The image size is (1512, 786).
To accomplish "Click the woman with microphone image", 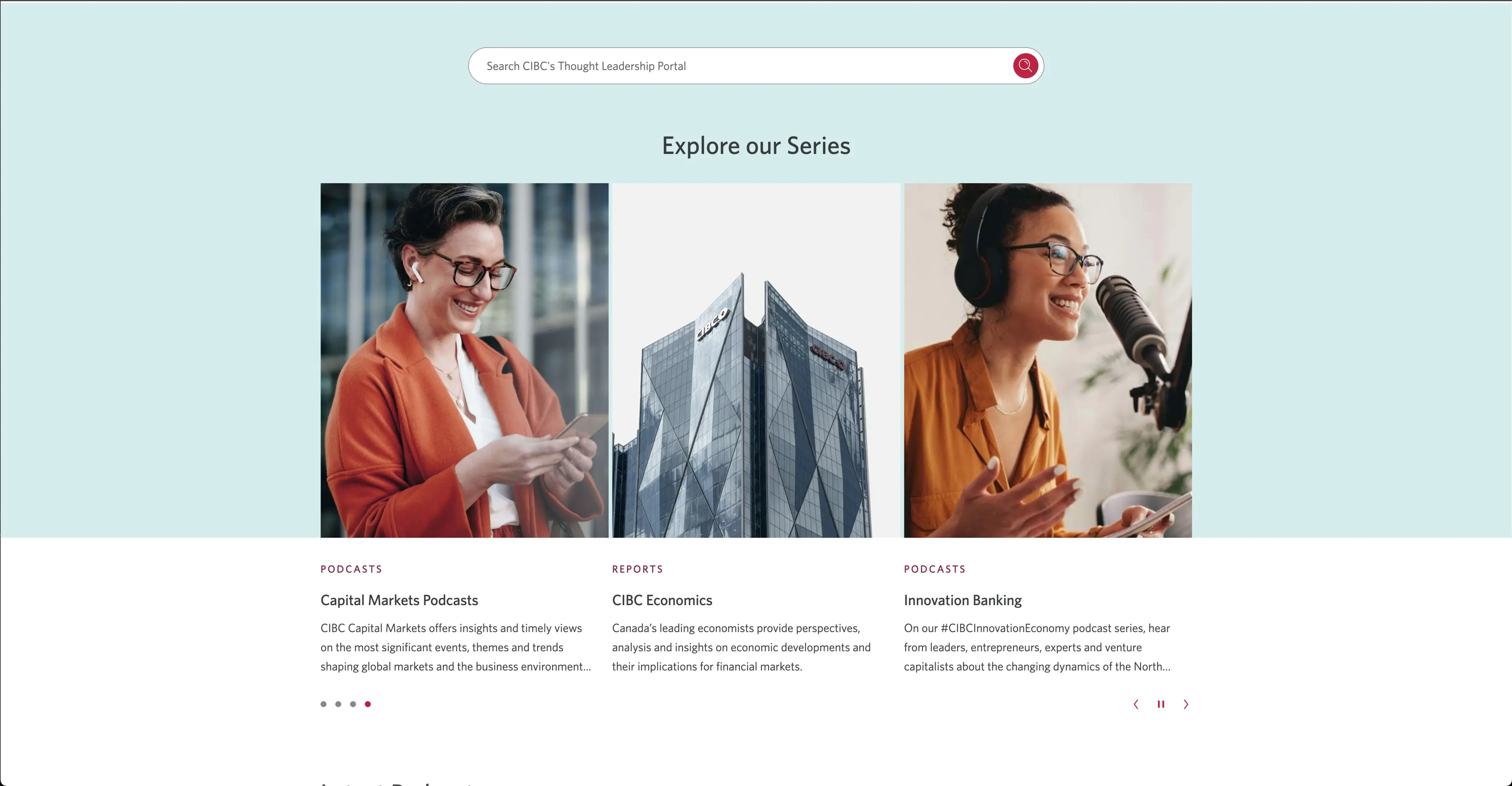I will [x=1048, y=360].
